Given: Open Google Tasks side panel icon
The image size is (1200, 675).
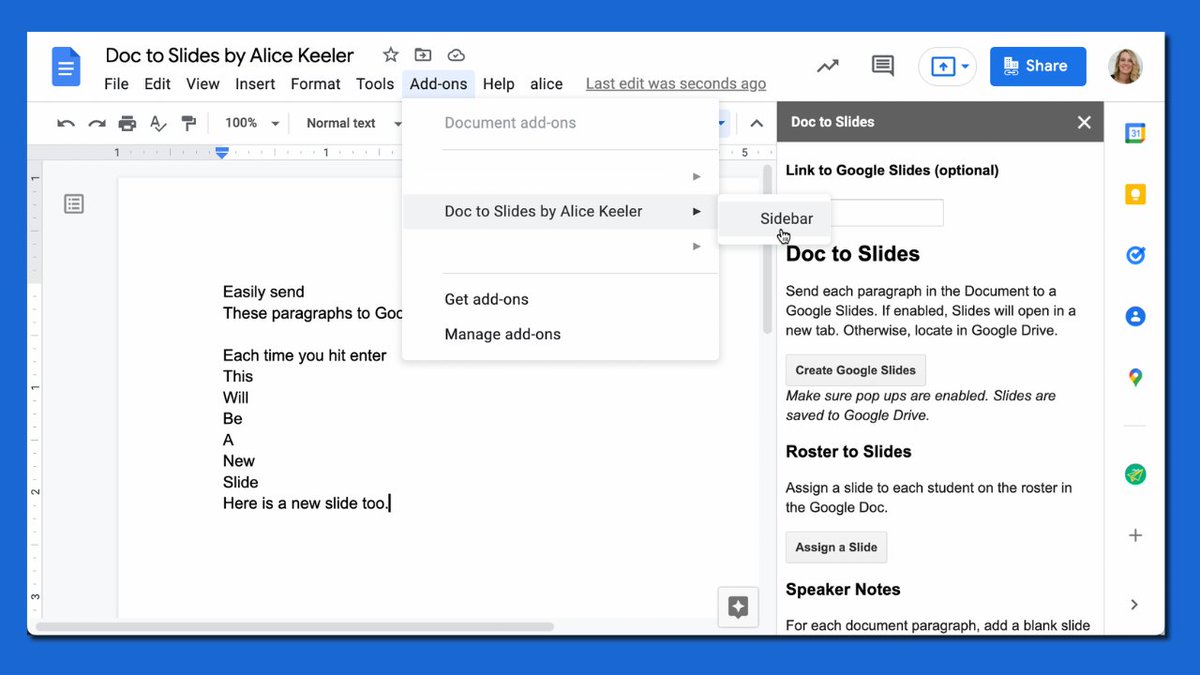Looking at the screenshot, I should pyautogui.click(x=1135, y=255).
